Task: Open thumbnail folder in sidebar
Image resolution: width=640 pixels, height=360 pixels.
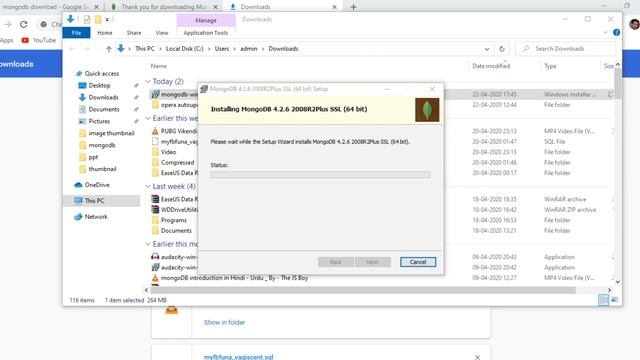Action: click(x=102, y=169)
